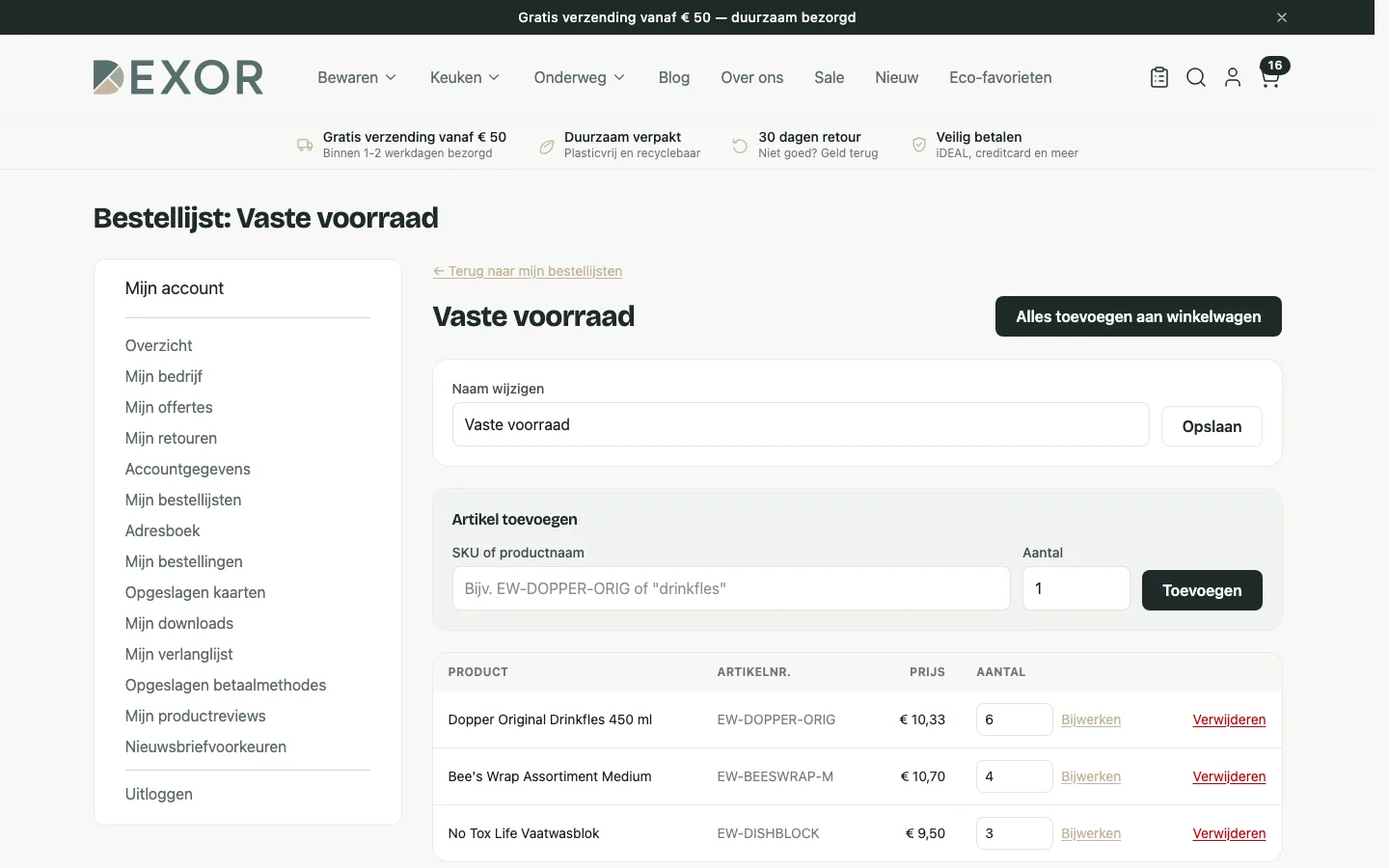
Task: Open Opgeslagen betaalmethodes
Action: [226, 685]
